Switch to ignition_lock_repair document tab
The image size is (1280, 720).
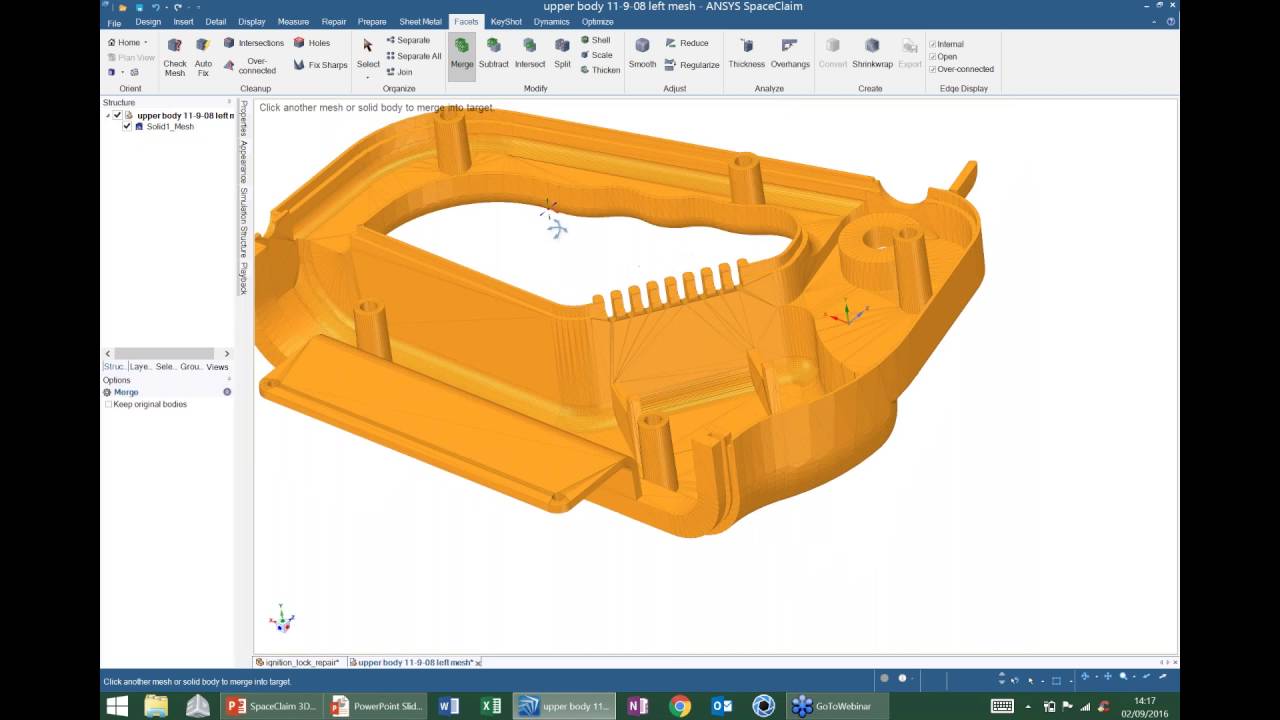(298, 662)
